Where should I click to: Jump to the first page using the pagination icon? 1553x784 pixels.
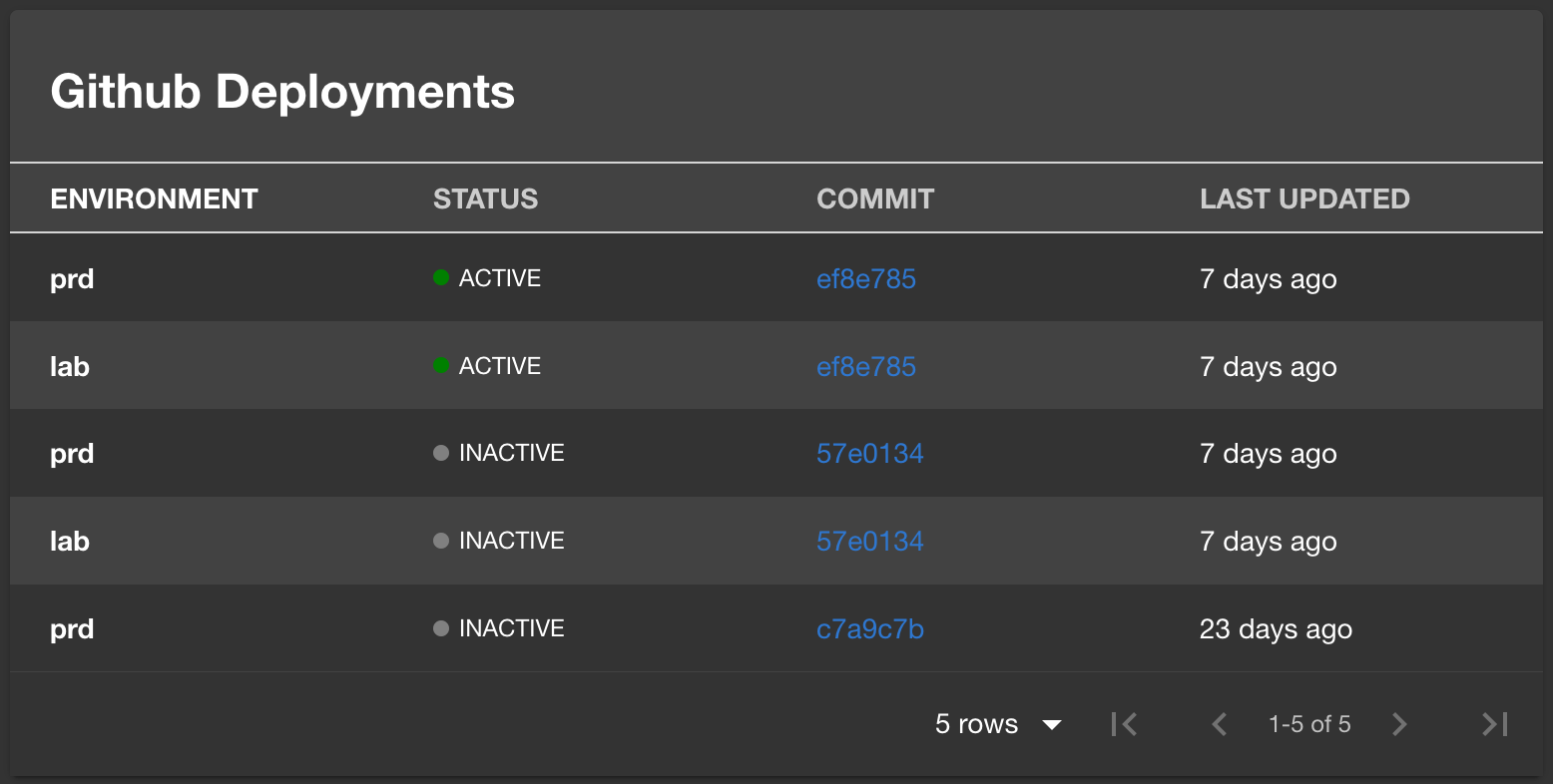[1123, 724]
